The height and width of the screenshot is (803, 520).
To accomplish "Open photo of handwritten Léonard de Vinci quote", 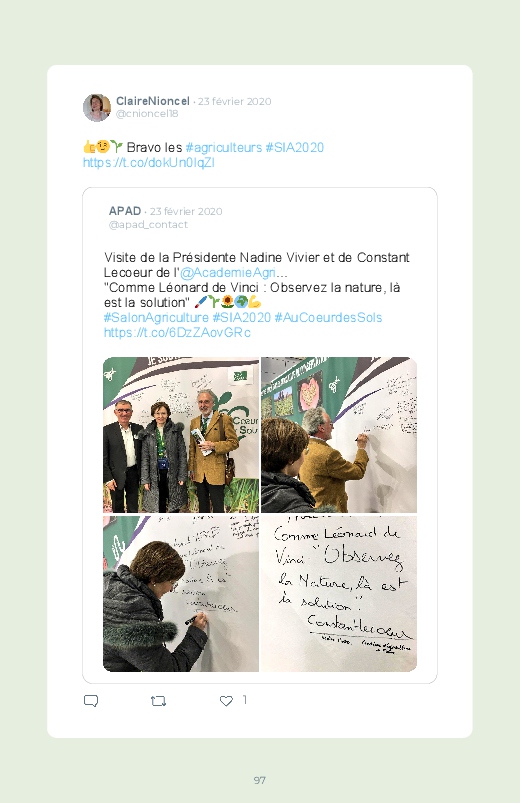I will 339,594.
